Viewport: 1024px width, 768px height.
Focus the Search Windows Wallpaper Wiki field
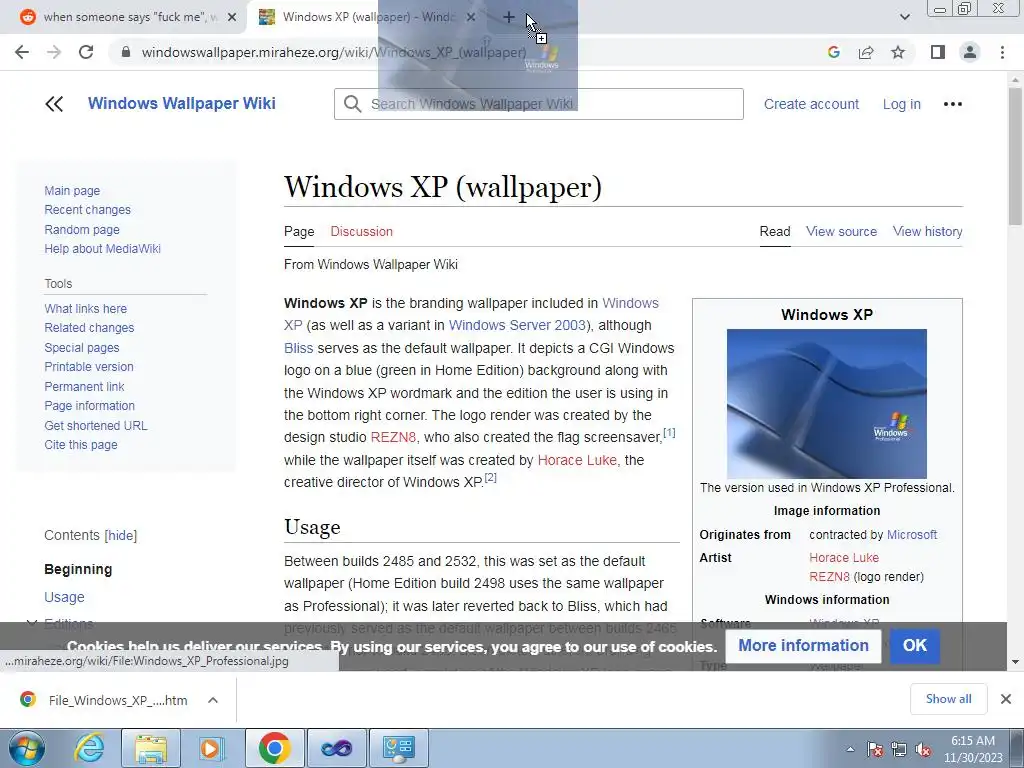[538, 104]
